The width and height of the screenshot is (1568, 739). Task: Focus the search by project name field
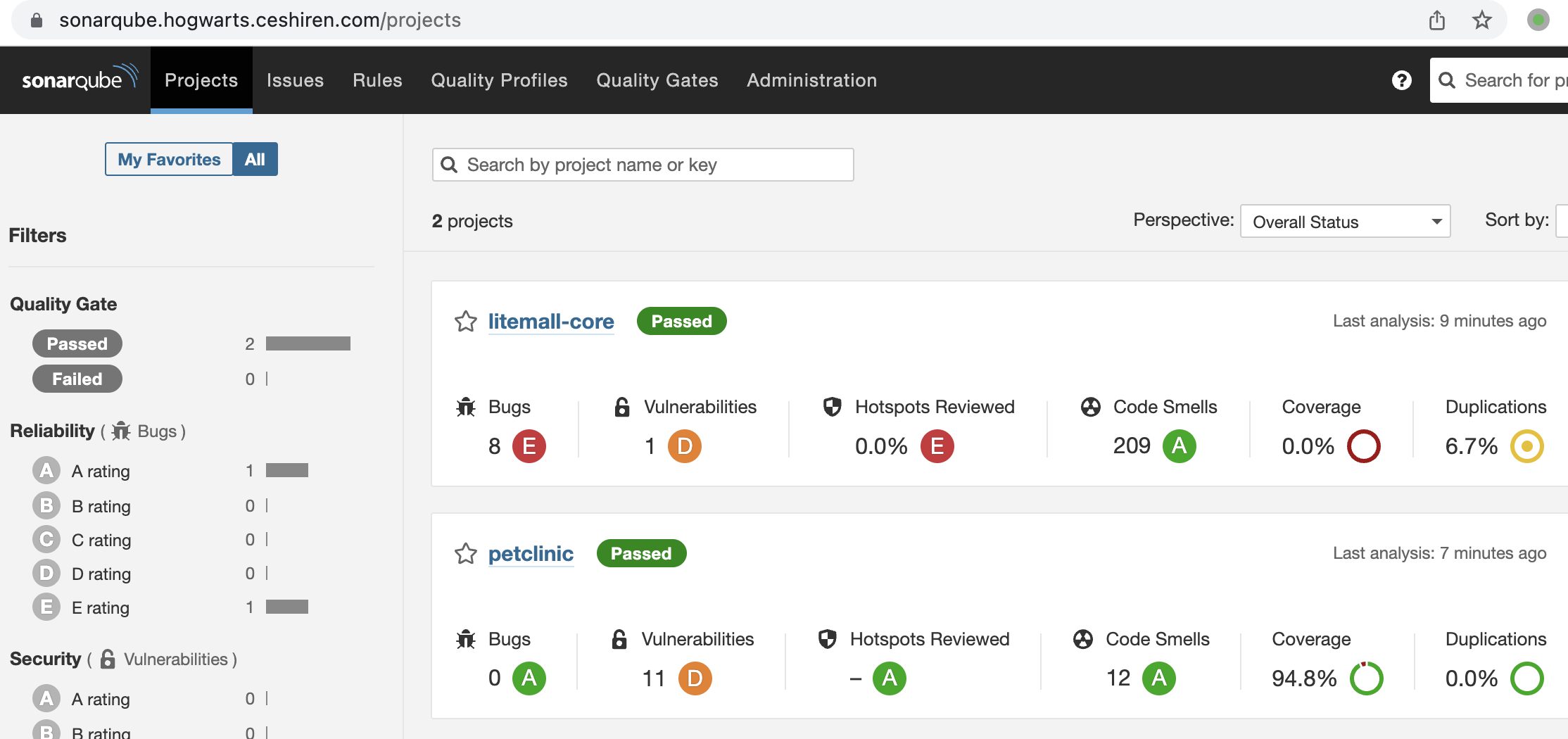tap(643, 165)
